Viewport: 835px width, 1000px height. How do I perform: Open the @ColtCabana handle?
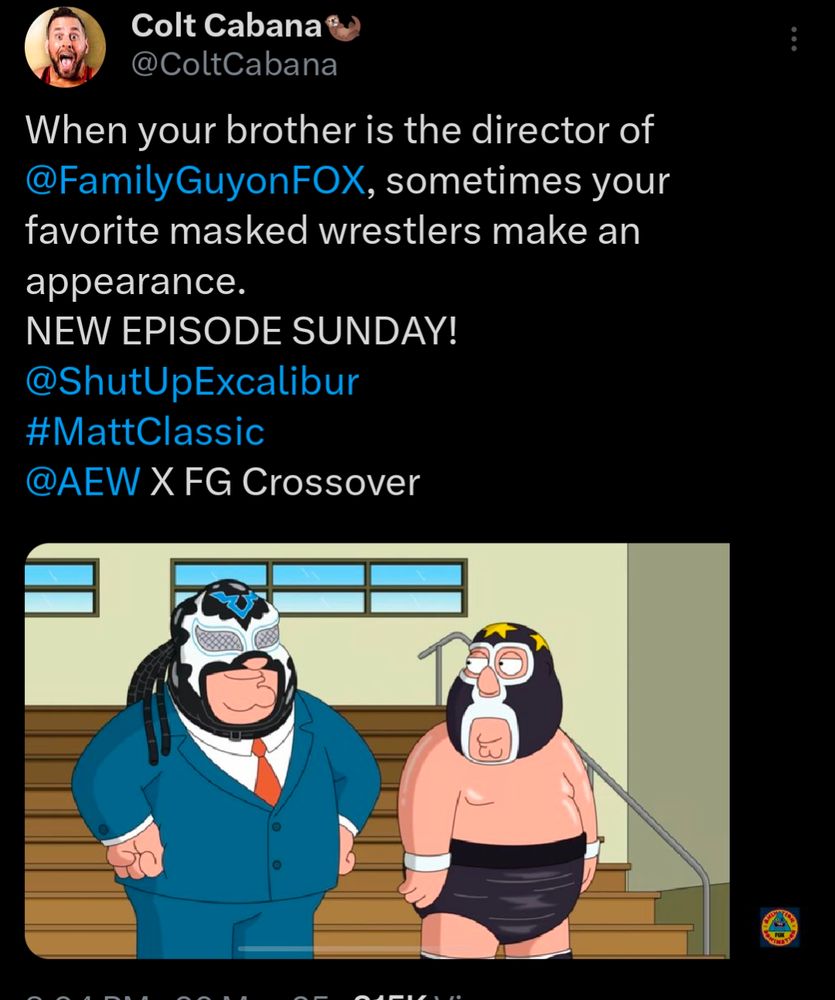pyautogui.click(x=234, y=65)
